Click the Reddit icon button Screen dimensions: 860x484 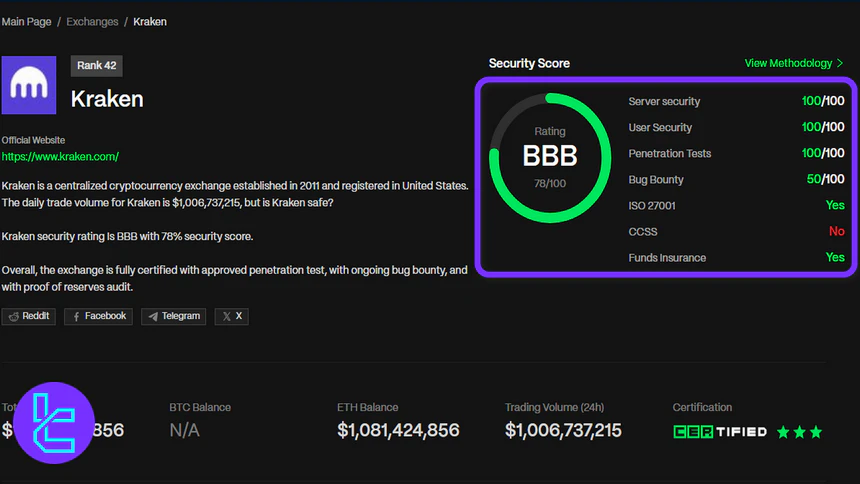tap(28, 316)
